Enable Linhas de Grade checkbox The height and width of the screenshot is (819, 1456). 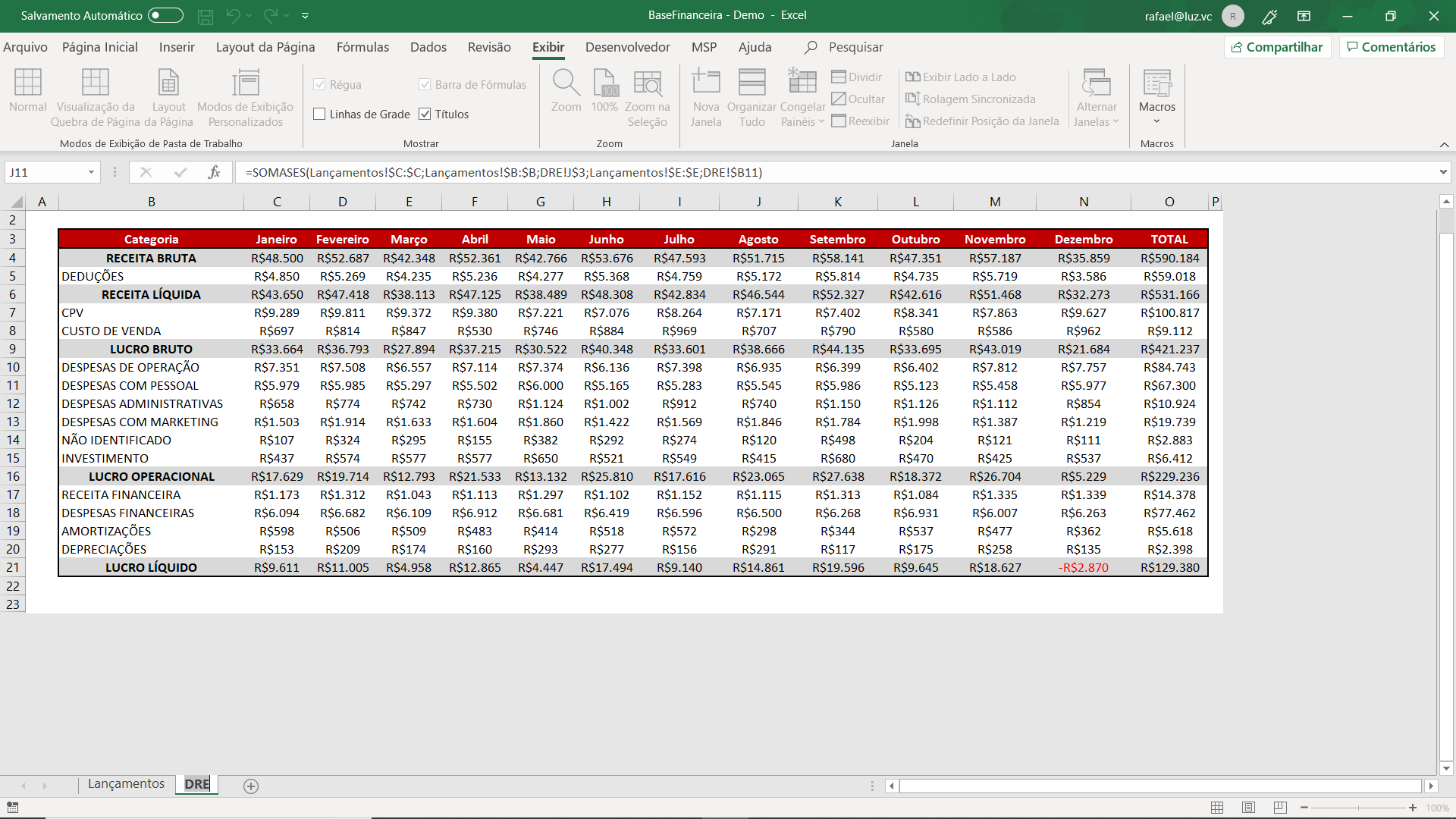(x=319, y=115)
